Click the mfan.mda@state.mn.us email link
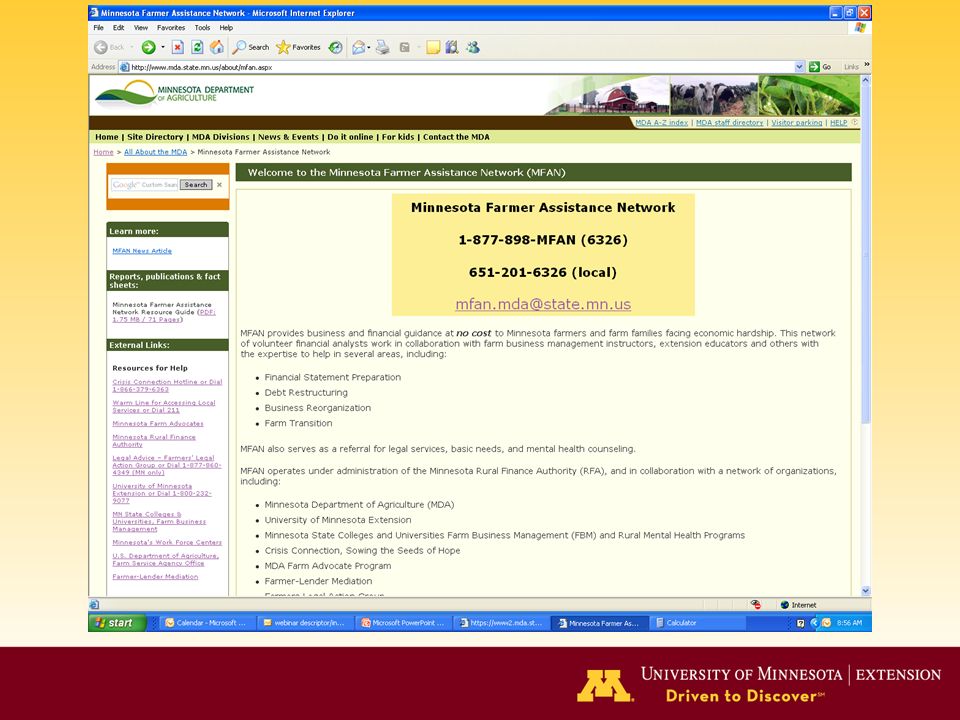Image resolution: width=960 pixels, height=720 pixels. pyautogui.click(x=543, y=304)
